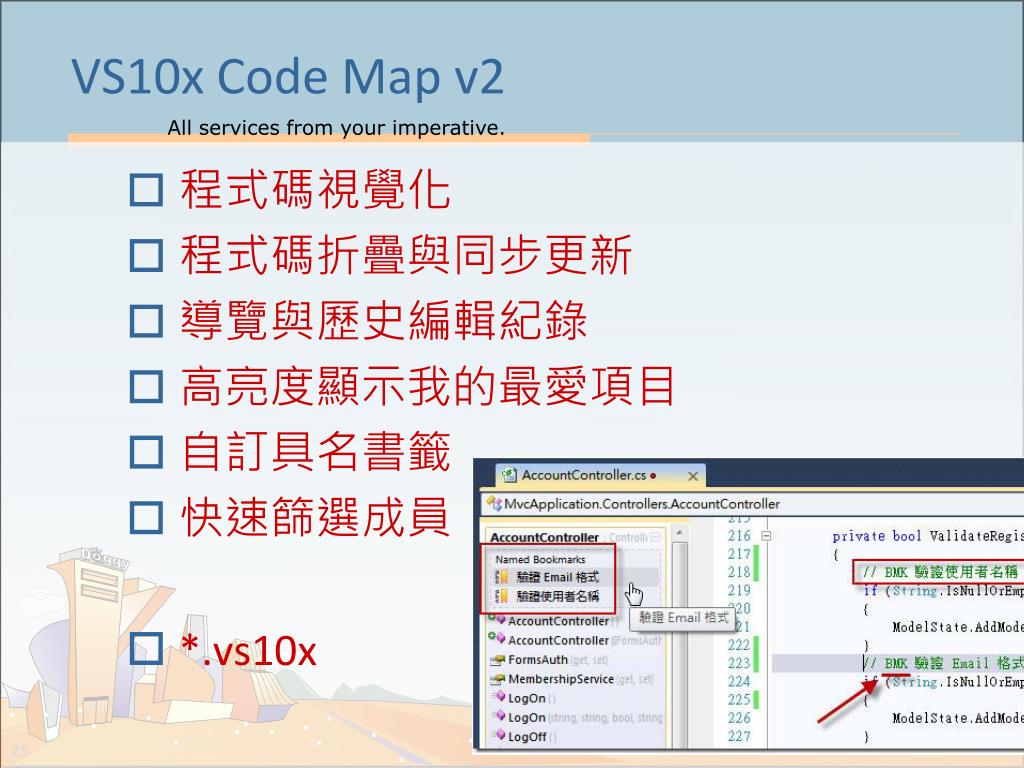This screenshot has width=1024, height=768.
Task: Click the FormsAuth property icon
Action: click(x=498, y=660)
